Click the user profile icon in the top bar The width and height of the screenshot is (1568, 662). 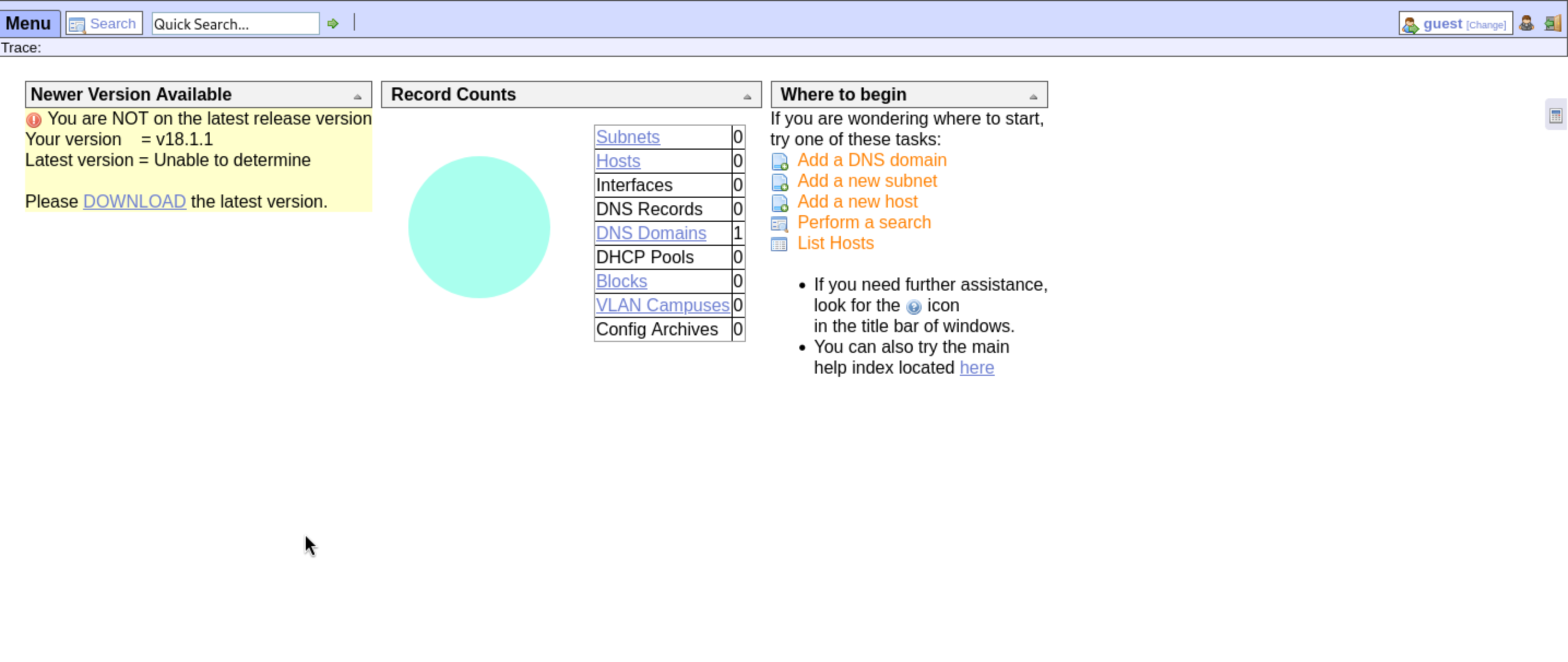[1526, 23]
